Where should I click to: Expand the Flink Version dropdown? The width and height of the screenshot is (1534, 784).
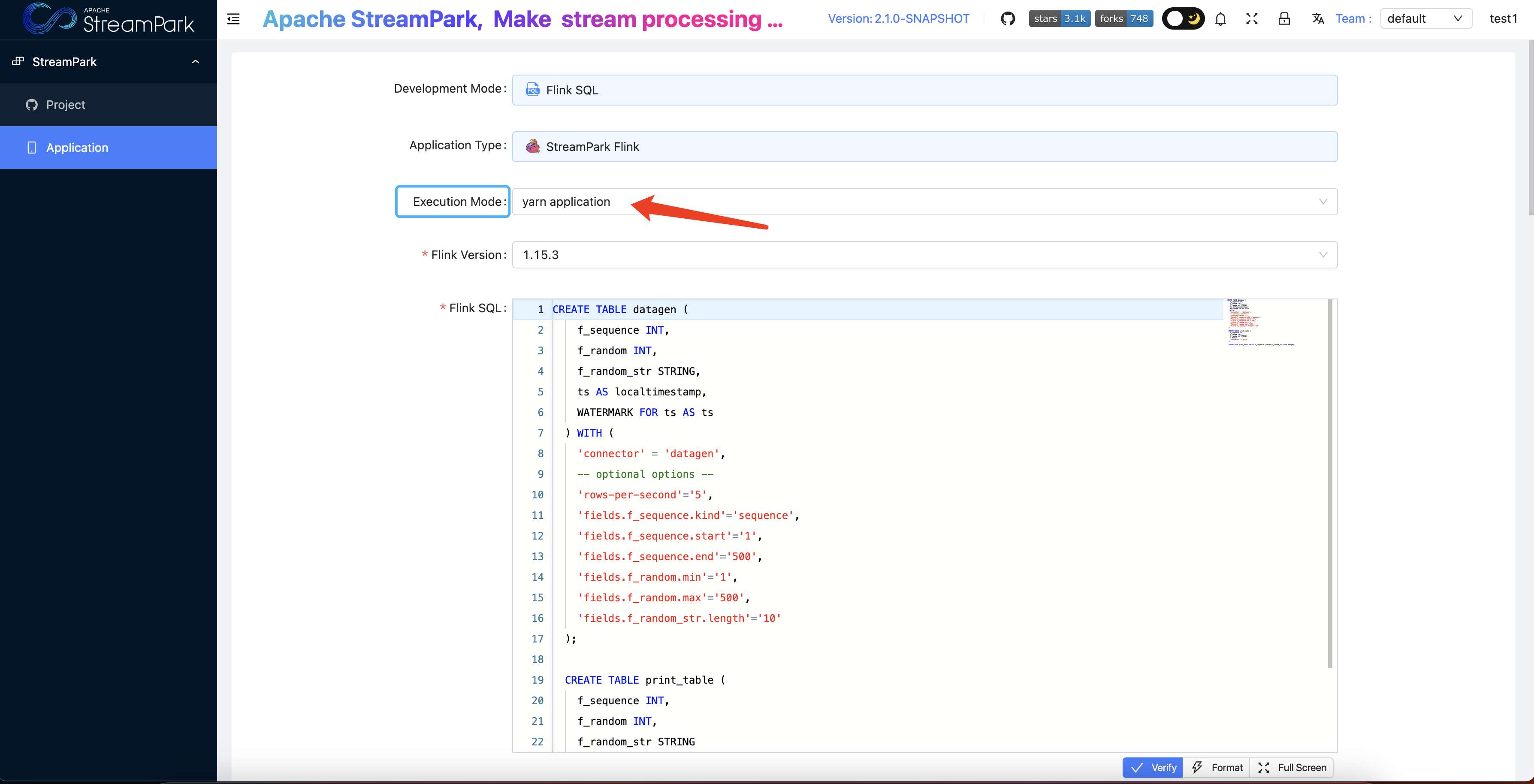coord(924,255)
